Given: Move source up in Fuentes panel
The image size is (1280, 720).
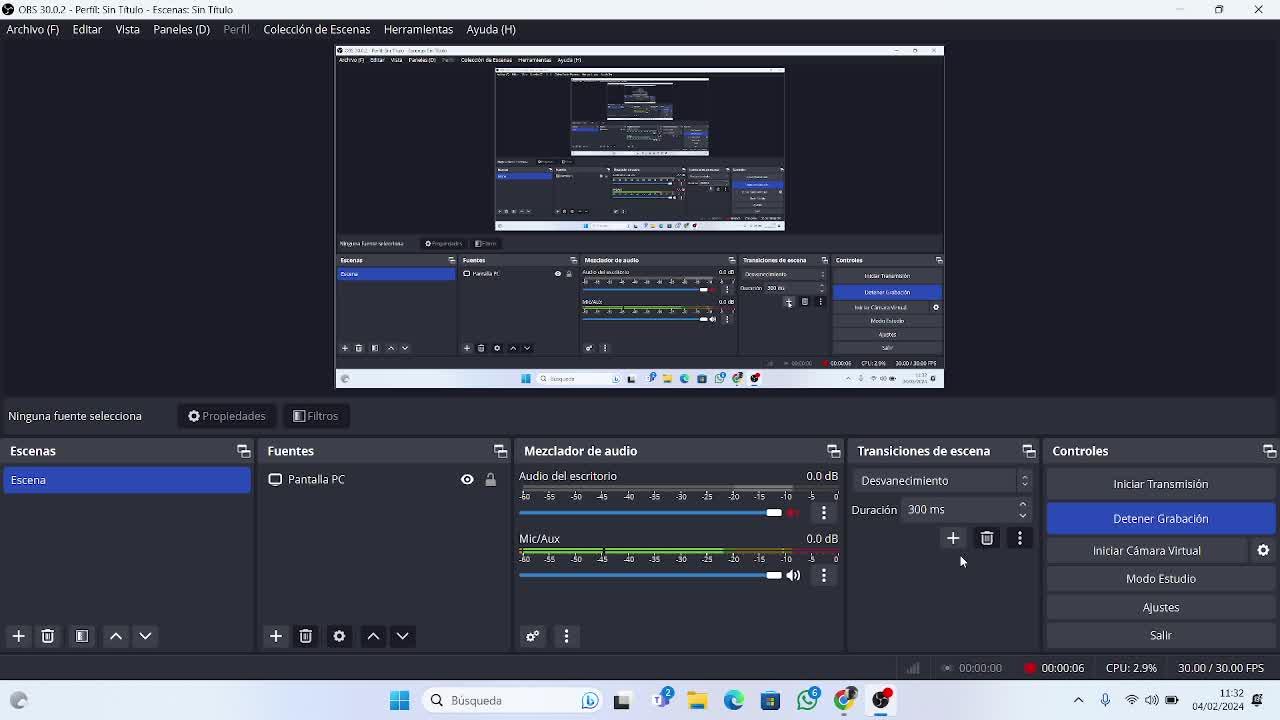Looking at the screenshot, I should click(x=373, y=636).
